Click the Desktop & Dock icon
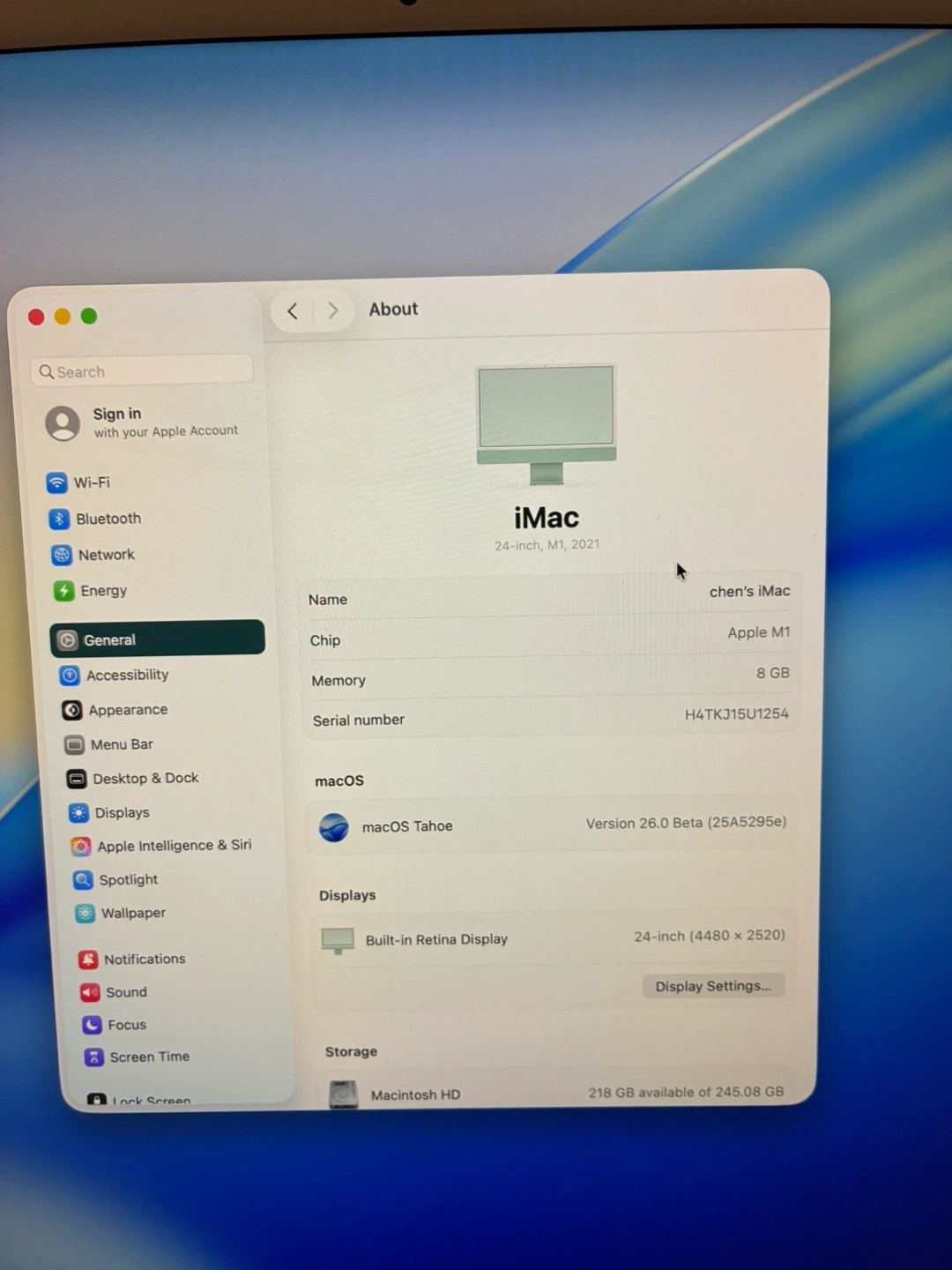This screenshot has width=952, height=1270. pos(77,779)
